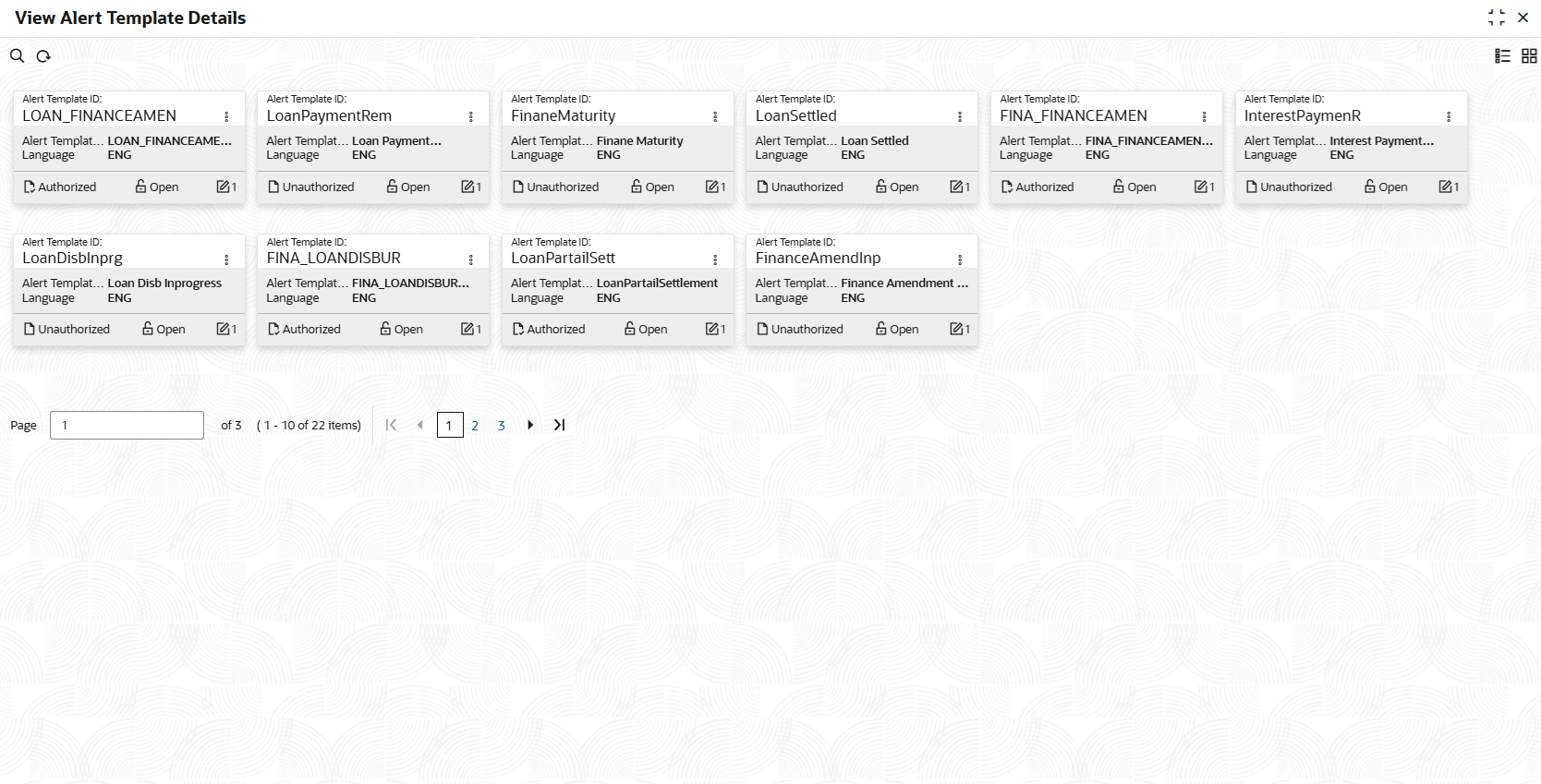Advance to next page with forward arrow
1541x784 pixels.
coord(530,425)
